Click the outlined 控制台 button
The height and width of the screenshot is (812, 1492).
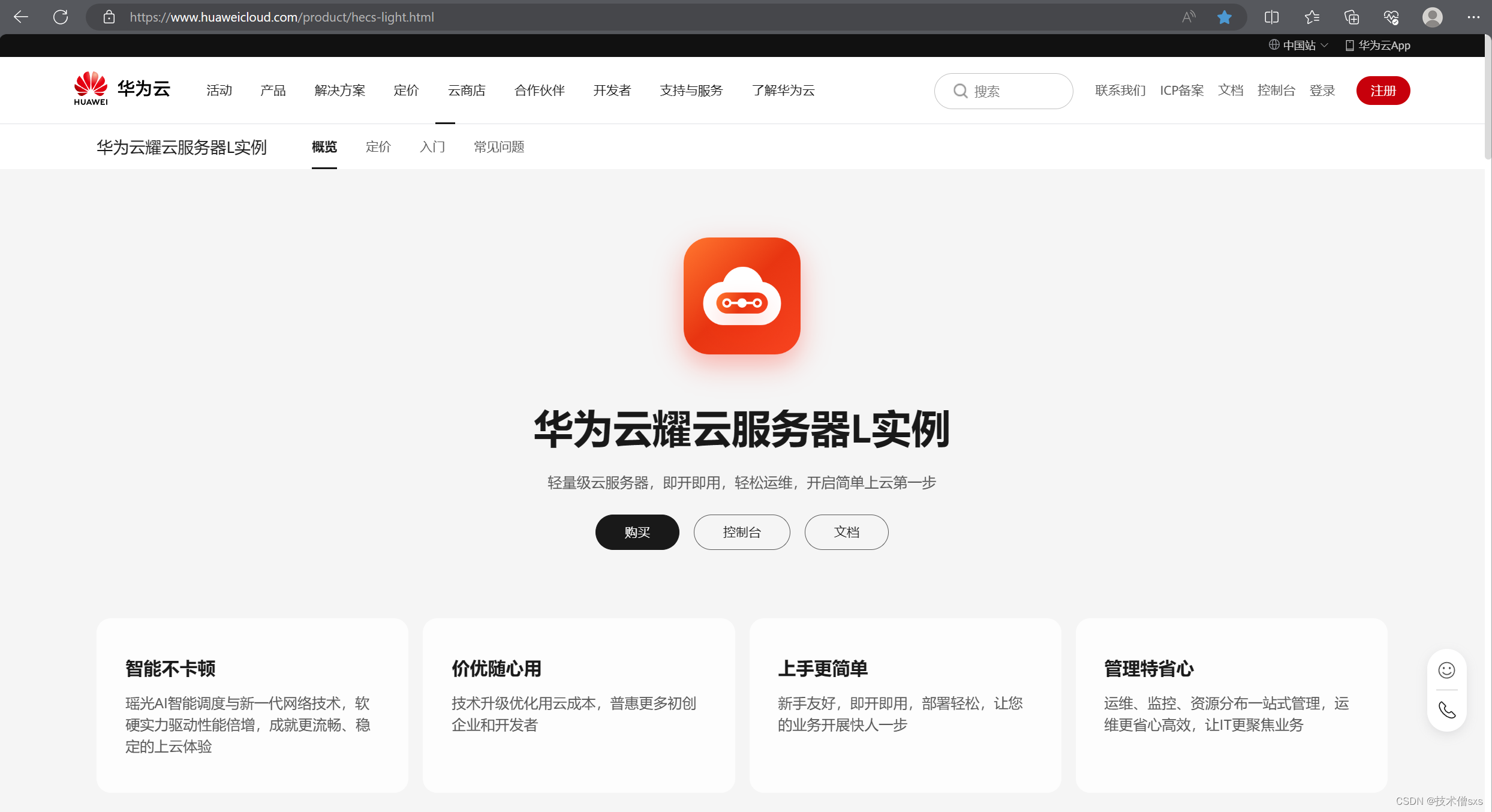[x=742, y=532]
